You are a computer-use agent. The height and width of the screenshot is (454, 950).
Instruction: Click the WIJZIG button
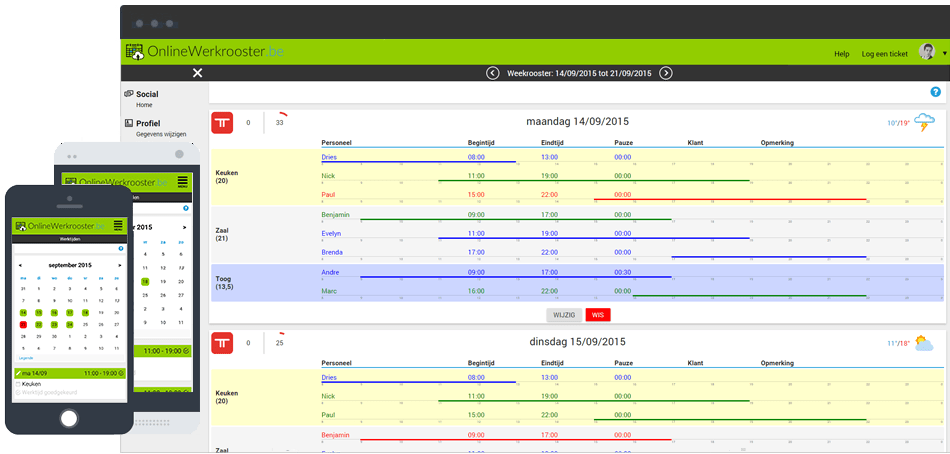(x=564, y=314)
